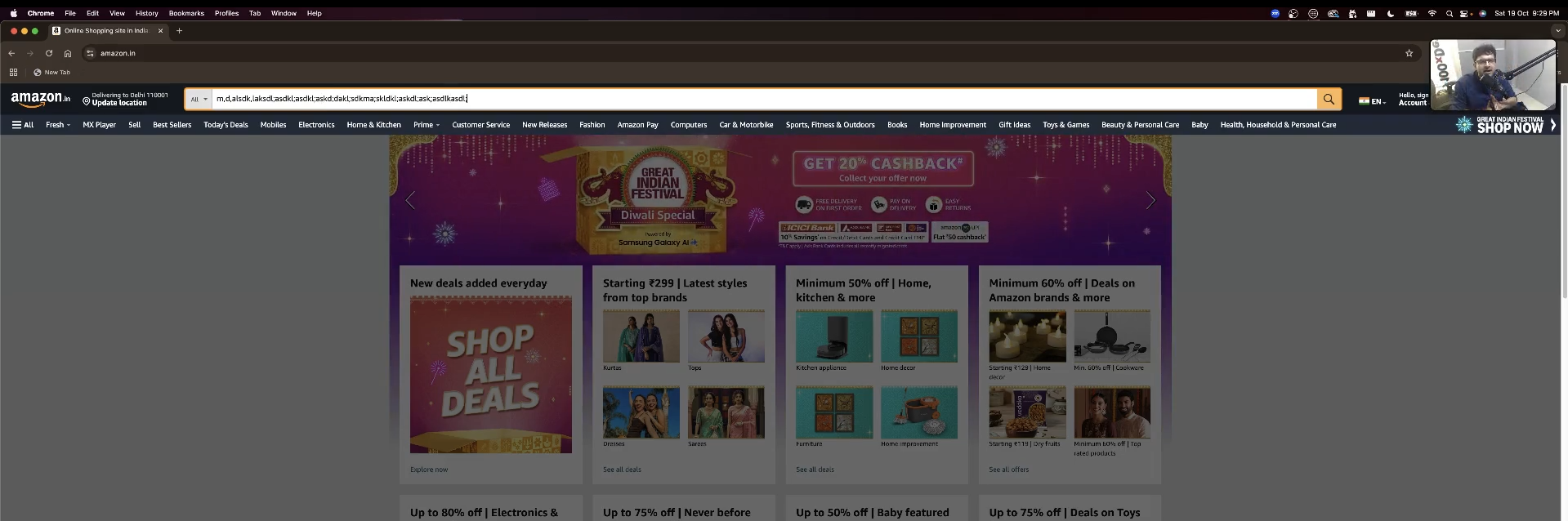Open New Tab bookmark in bookmarks bar

(51, 72)
